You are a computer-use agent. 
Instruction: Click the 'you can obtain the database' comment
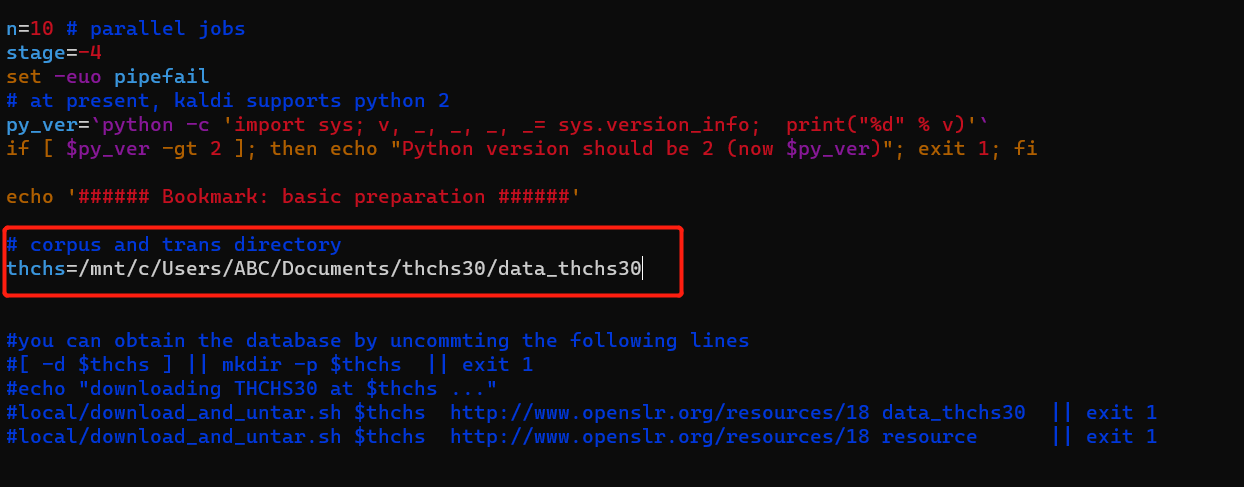[378, 340]
